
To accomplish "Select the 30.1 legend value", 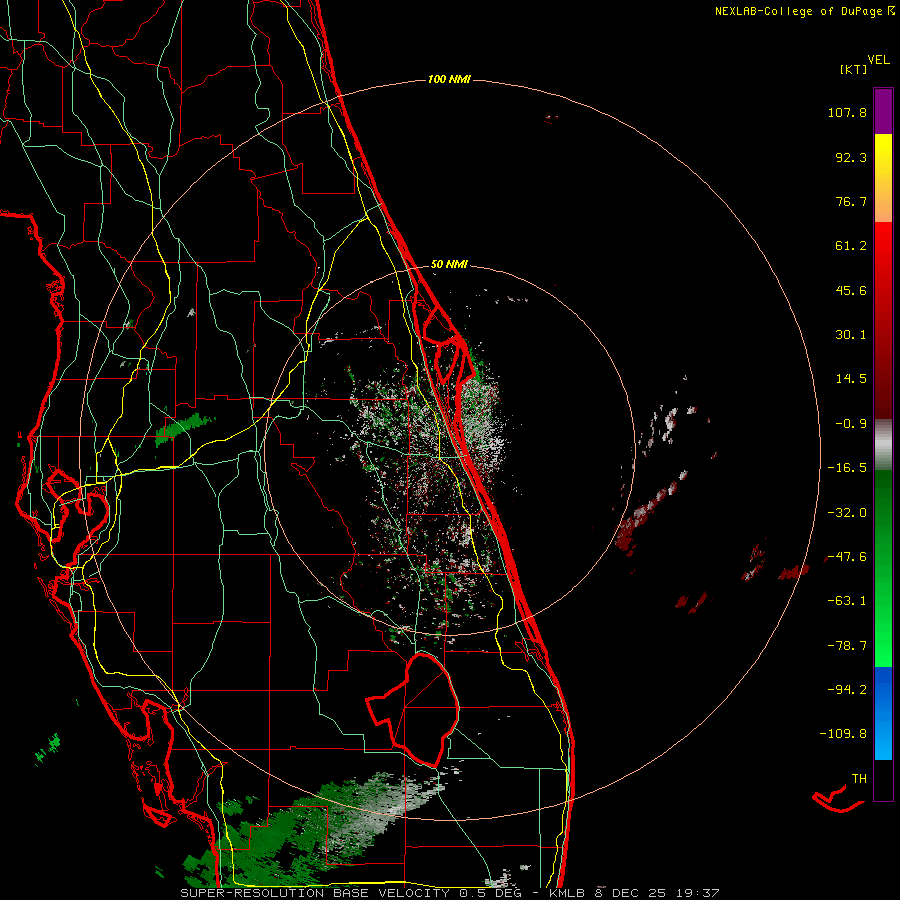I will [851, 335].
